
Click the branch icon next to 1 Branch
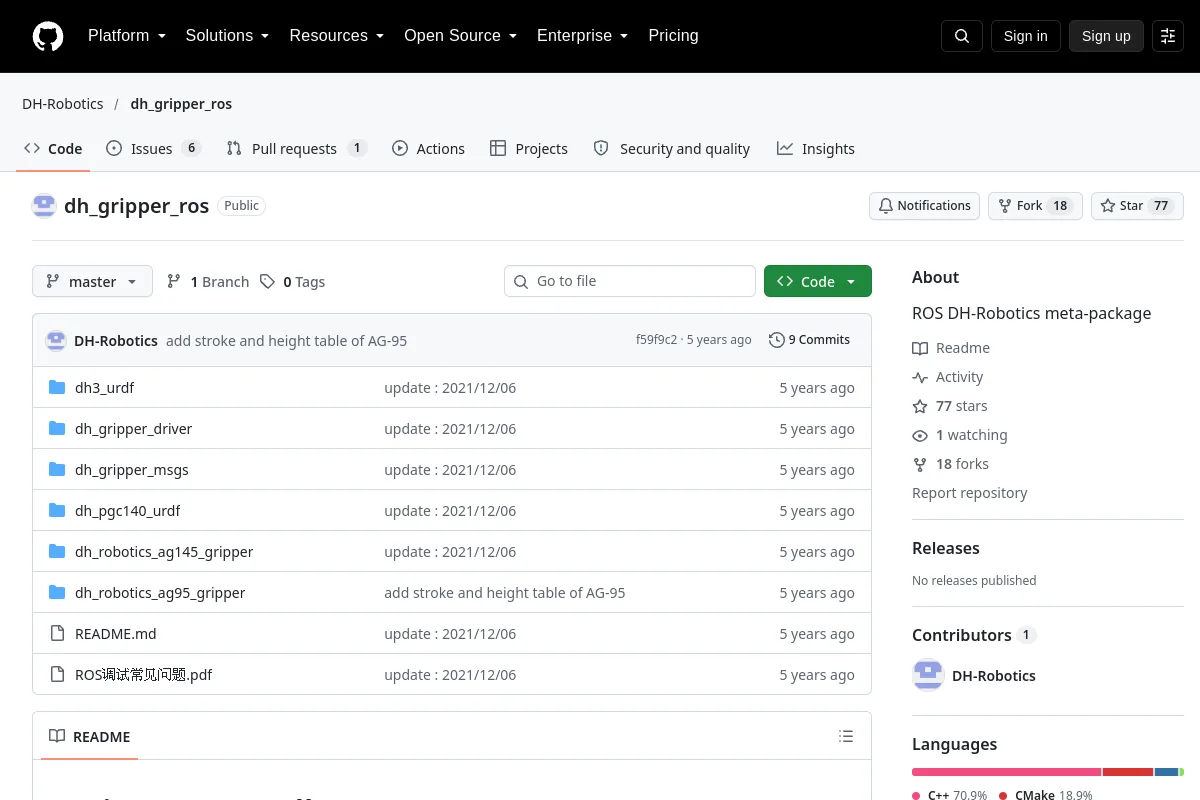coord(174,282)
